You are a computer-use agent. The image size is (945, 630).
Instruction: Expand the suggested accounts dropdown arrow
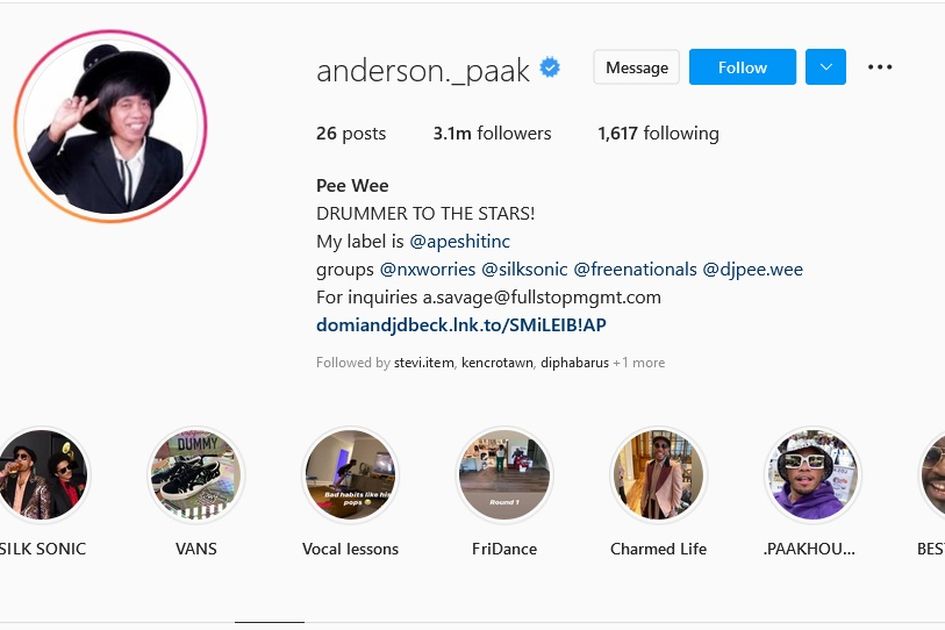click(826, 67)
